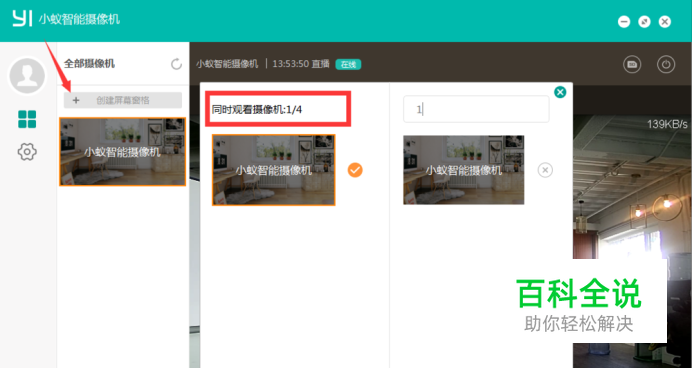This screenshot has width=692, height=368.
Task: Select the sidebar camera thumbnail 小蚁智能摄像机
Action: [123, 151]
